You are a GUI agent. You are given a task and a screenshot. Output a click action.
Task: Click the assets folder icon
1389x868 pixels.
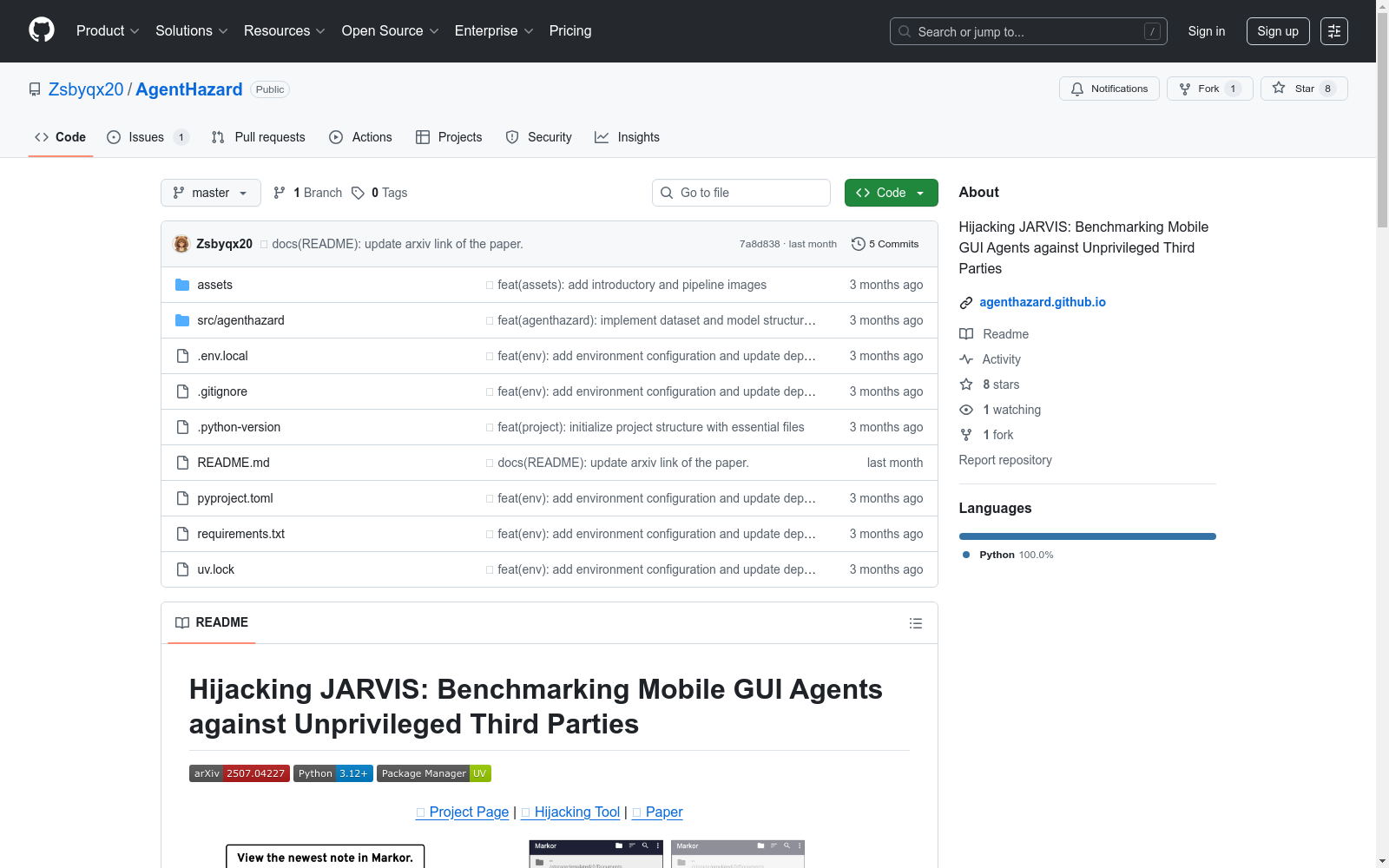point(182,285)
